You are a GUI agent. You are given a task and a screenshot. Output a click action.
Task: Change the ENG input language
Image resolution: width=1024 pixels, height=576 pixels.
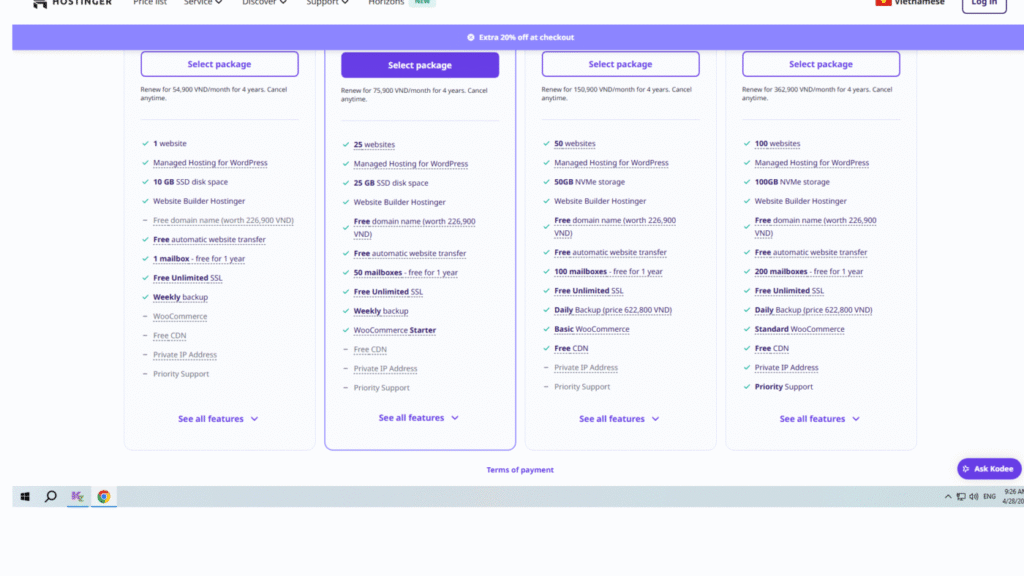[x=989, y=497]
